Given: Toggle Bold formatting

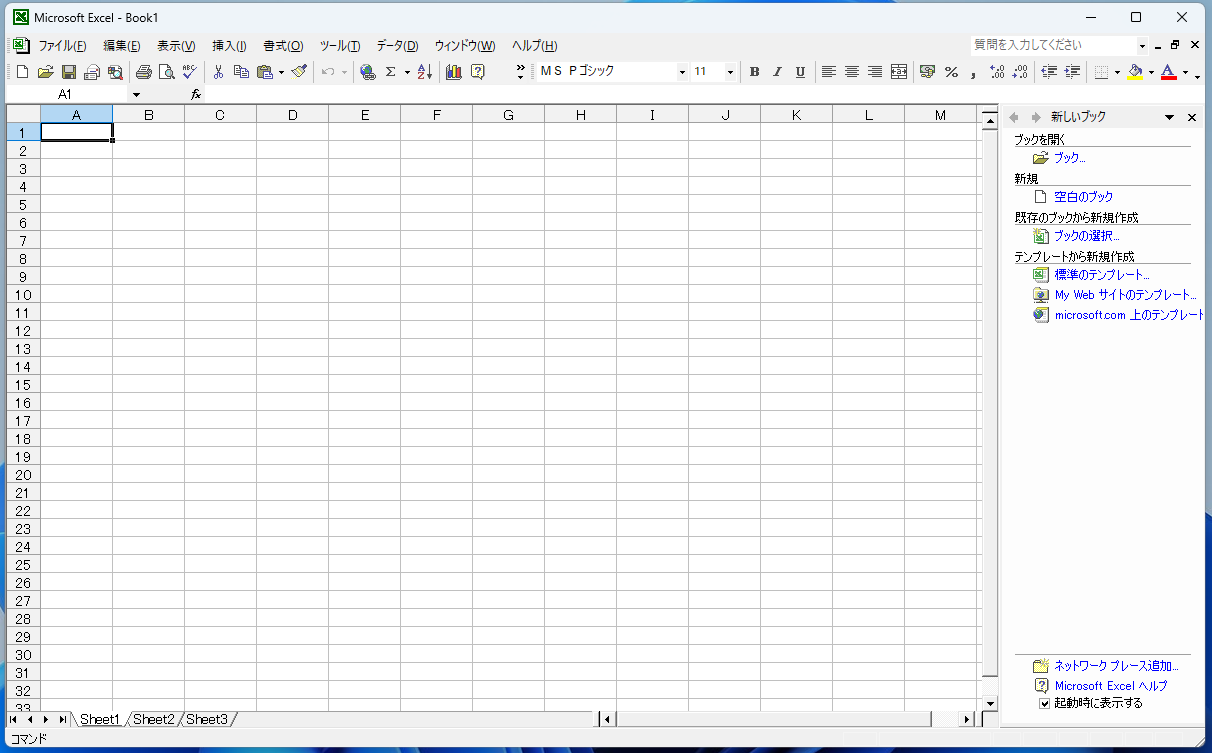Looking at the screenshot, I should (x=755, y=72).
